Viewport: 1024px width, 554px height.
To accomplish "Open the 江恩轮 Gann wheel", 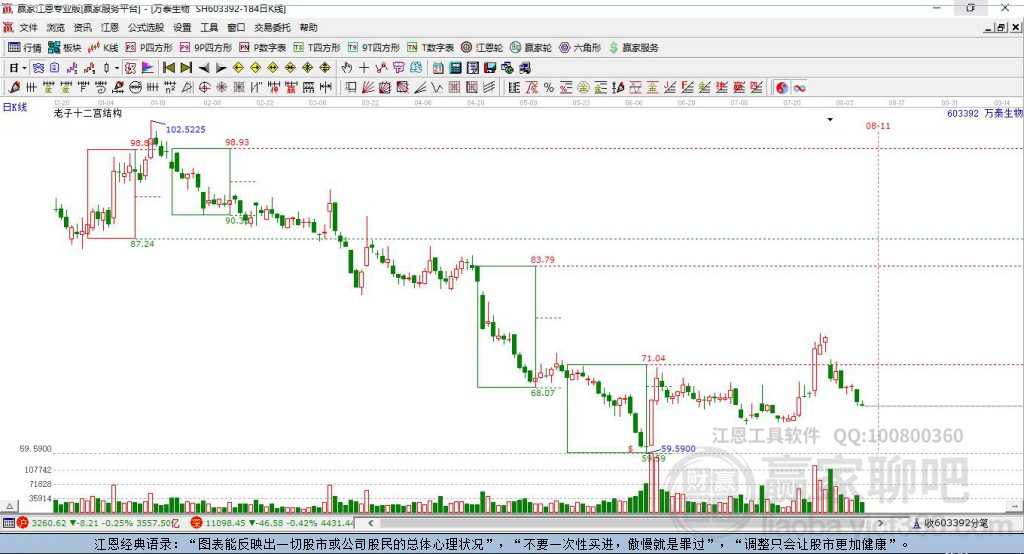I will click(482, 48).
